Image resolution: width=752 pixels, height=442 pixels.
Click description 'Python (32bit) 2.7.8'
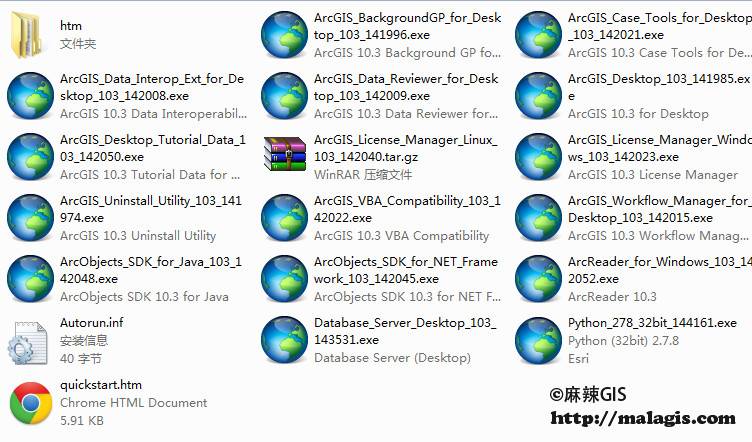point(623,341)
